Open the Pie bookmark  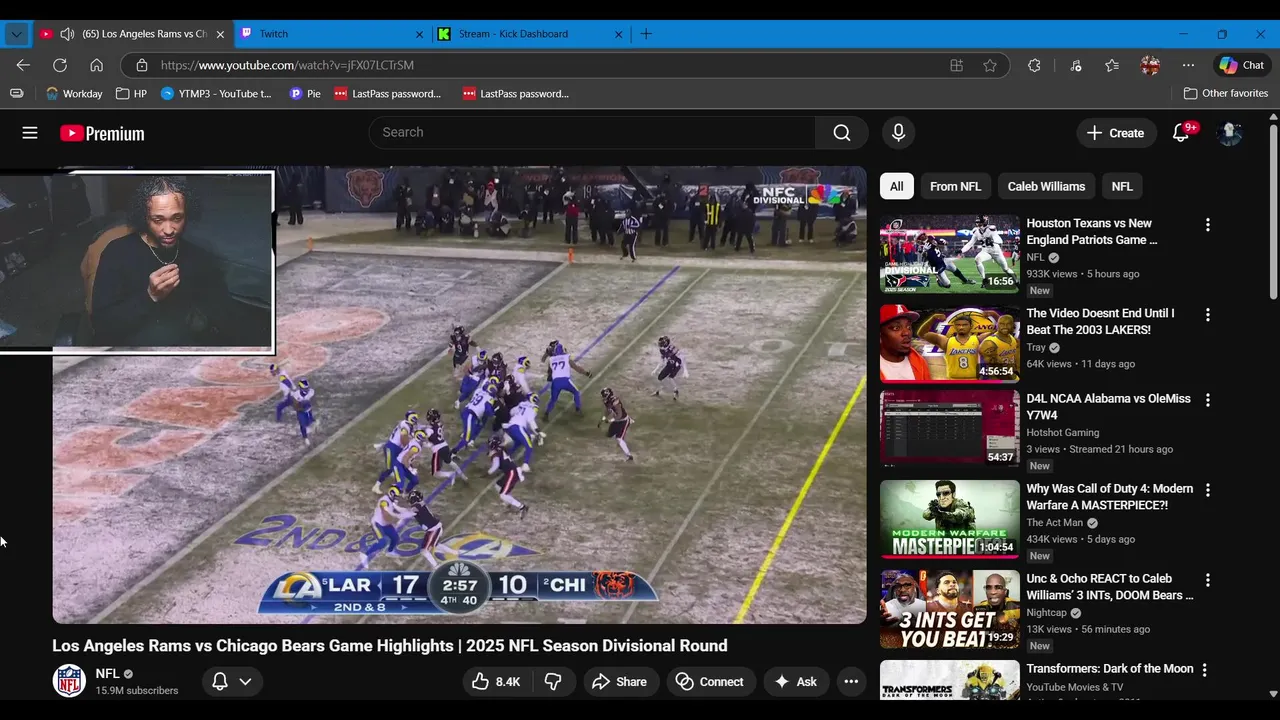pos(305,94)
